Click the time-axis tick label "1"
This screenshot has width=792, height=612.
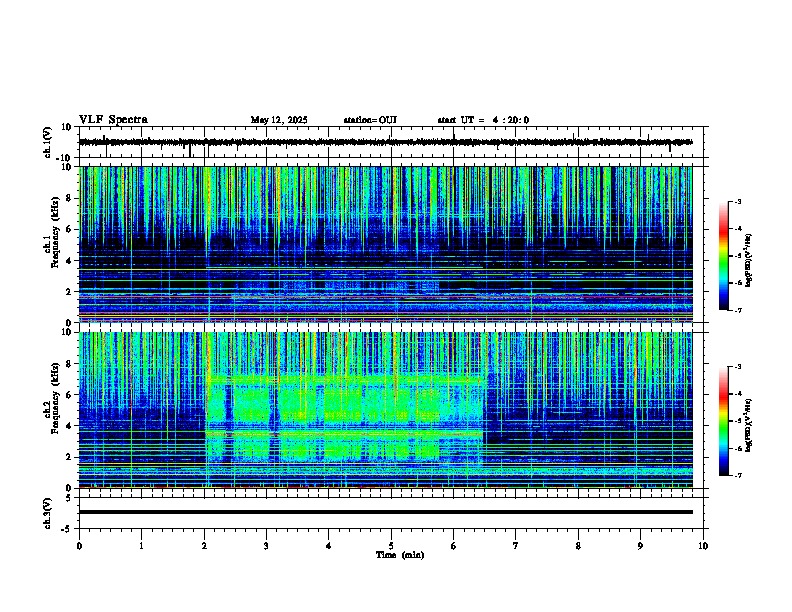coord(141,546)
